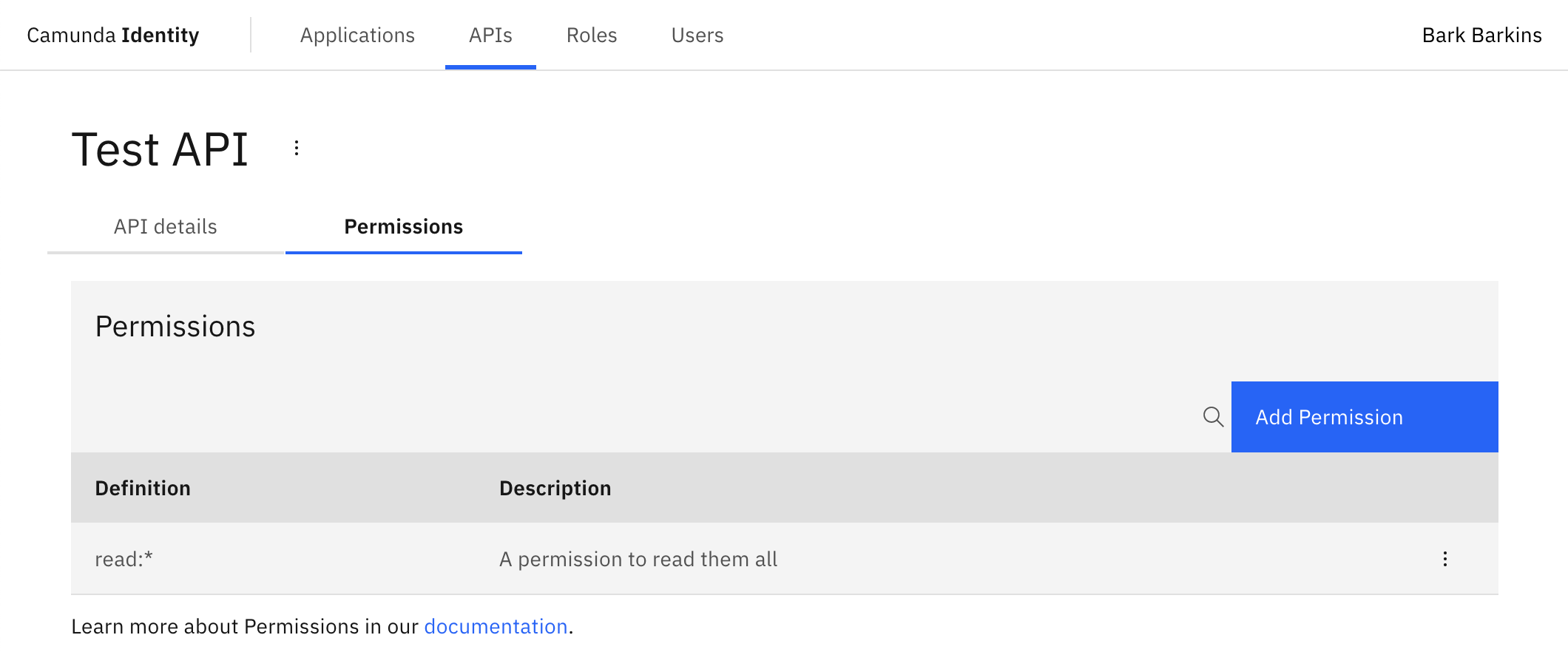Click the Add Permission button

pos(1364,417)
